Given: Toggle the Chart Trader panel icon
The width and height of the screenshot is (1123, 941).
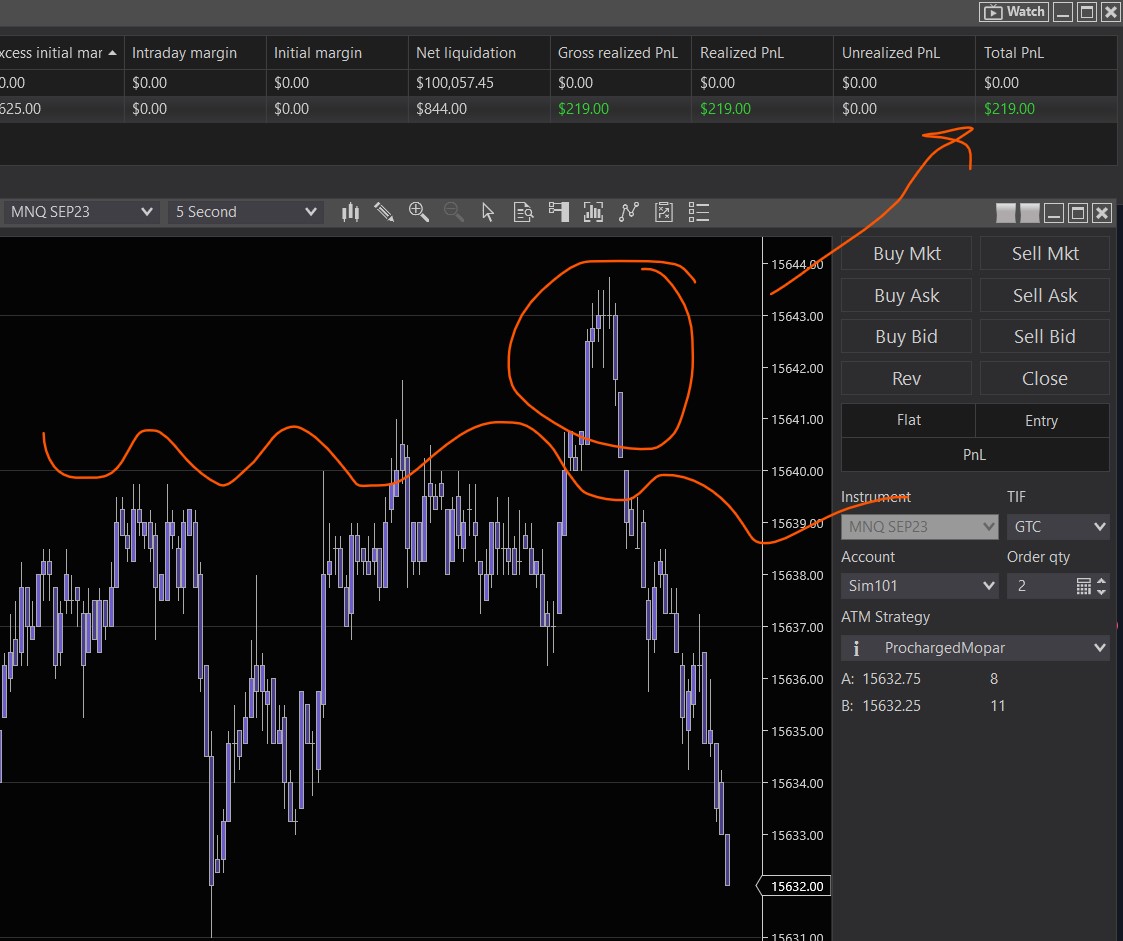Looking at the screenshot, I should coord(558,212).
